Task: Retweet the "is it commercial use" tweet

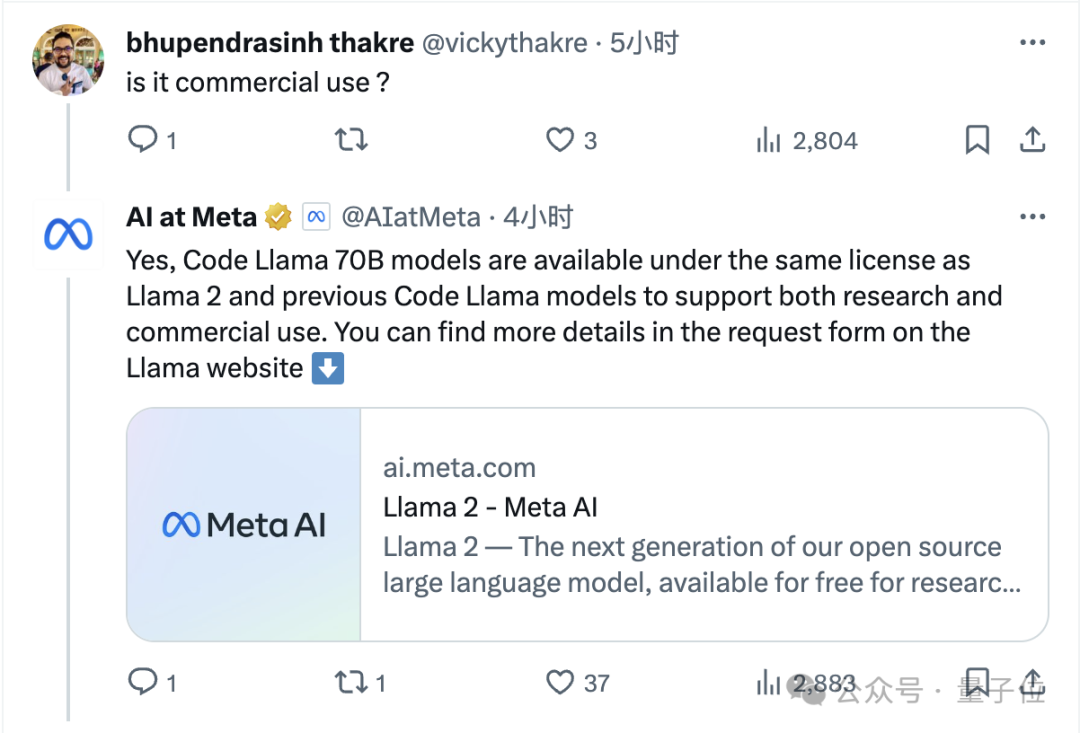Action: [x=350, y=139]
